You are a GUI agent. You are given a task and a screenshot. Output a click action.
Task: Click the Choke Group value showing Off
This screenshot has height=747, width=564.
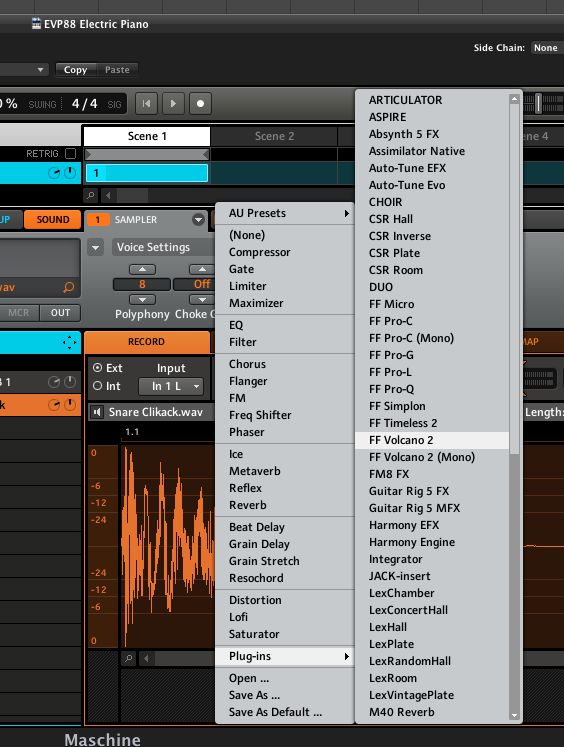pyautogui.click(x=195, y=285)
